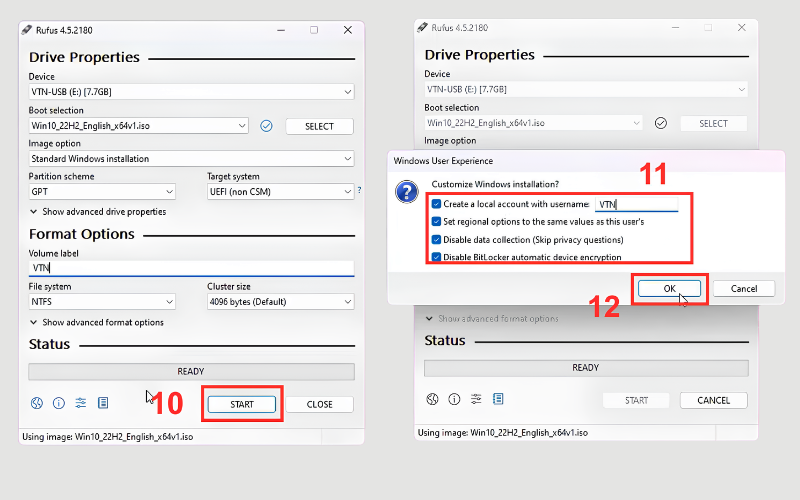The image size is (800, 500).
Task: Click CLOSE button in left Rufus window
Action: pos(319,404)
